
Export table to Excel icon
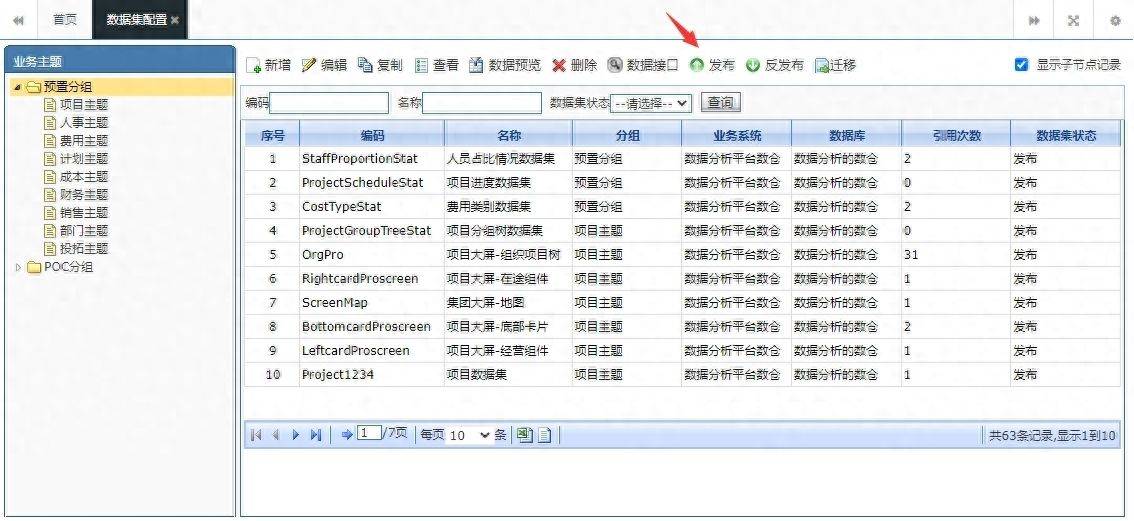pyautogui.click(x=525, y=435)
